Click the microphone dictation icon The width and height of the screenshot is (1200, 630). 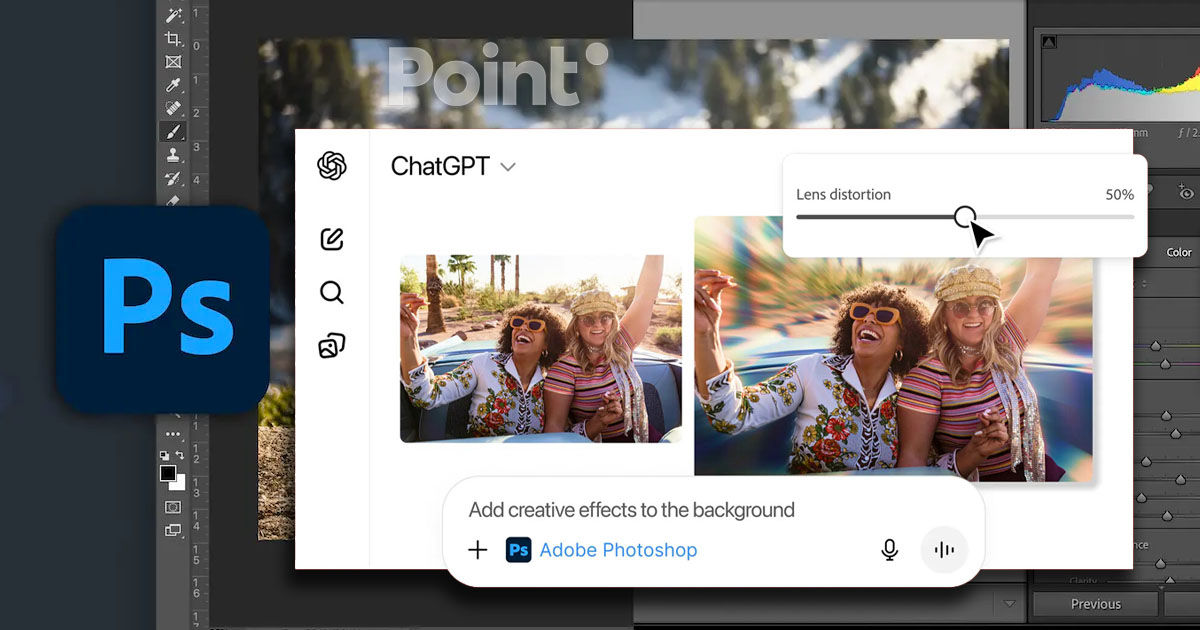tap(889, 550)
